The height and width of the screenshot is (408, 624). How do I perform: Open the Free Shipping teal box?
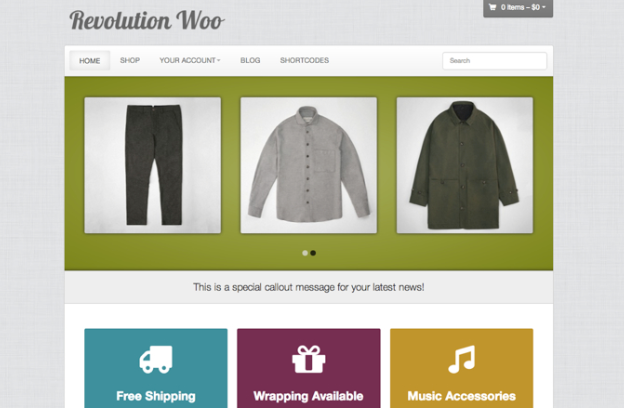tap(156, 368)
